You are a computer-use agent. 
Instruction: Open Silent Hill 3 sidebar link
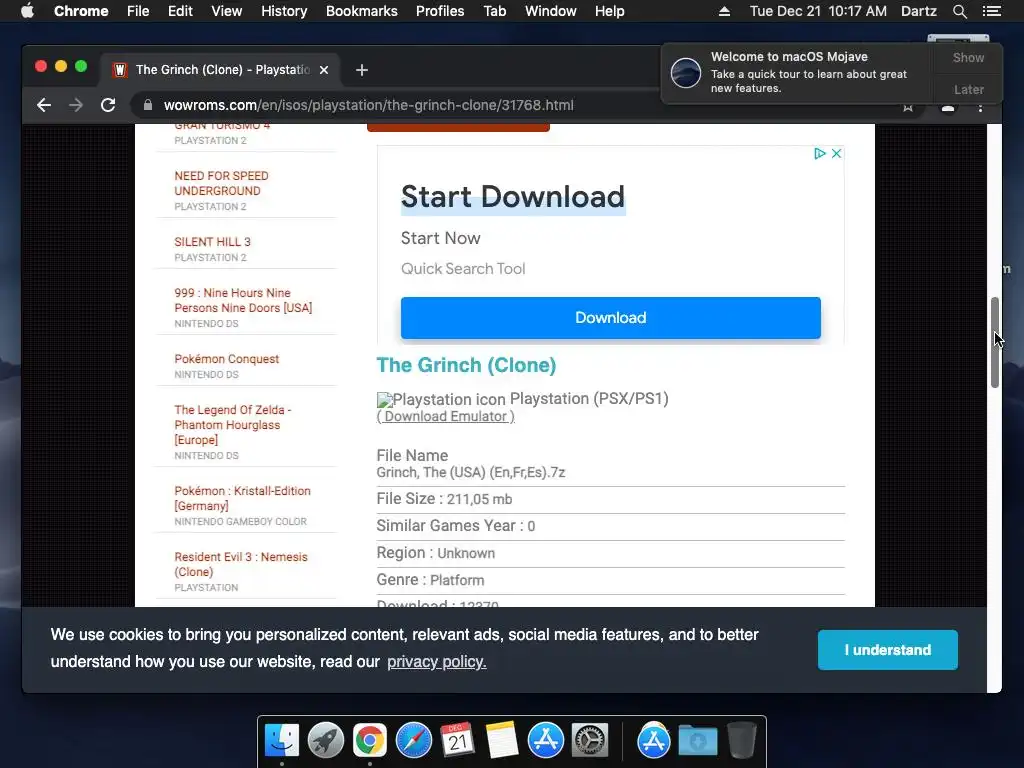[x=212, y=242]
